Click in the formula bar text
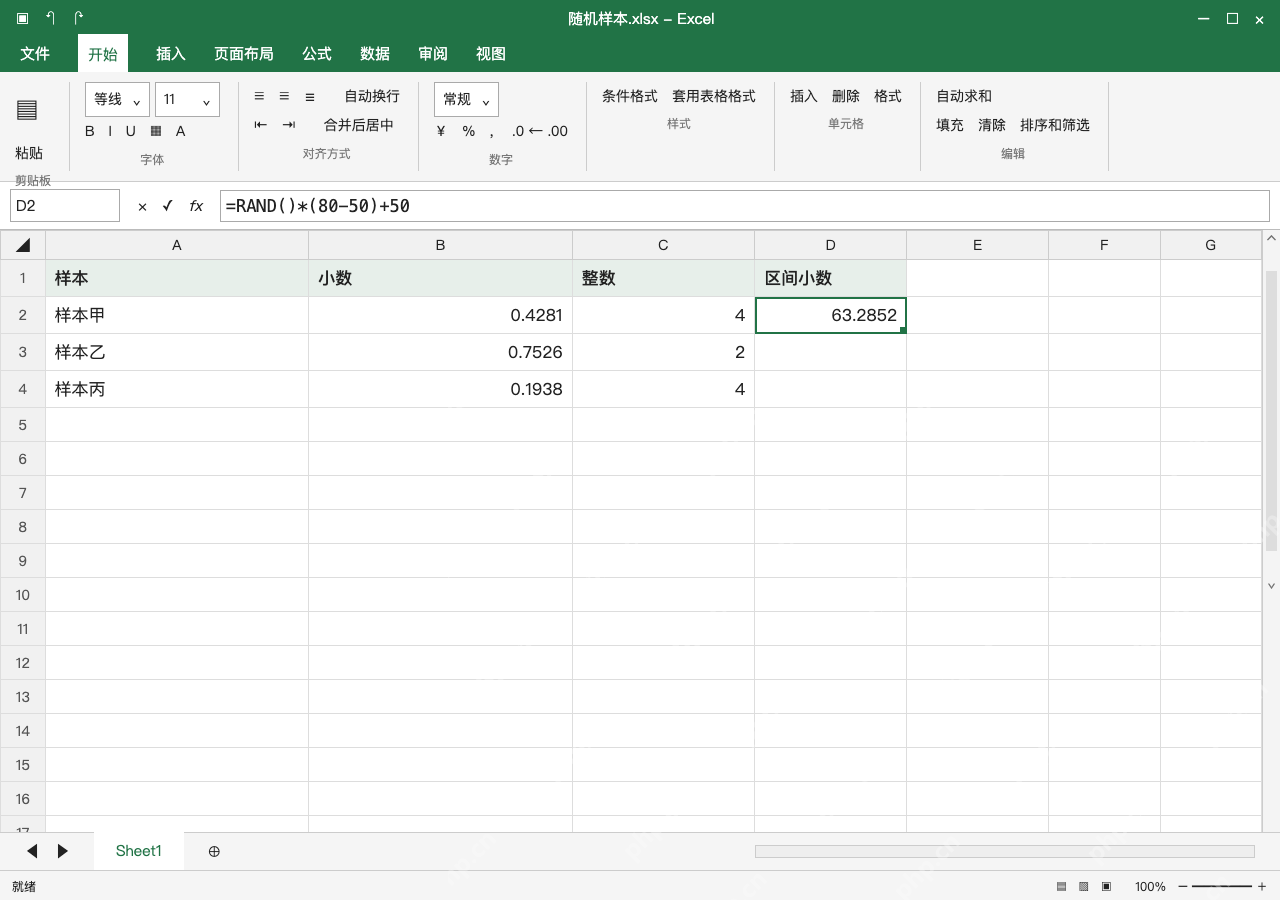The height and width of the screenshot is (900, 1280). pos(745,206)
